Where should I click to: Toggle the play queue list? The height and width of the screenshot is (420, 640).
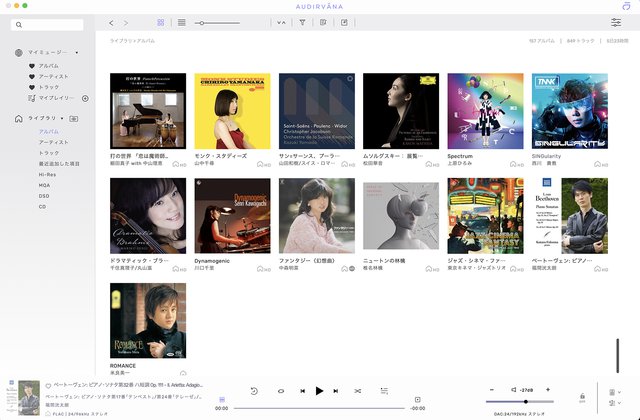(x=384, y=391)
